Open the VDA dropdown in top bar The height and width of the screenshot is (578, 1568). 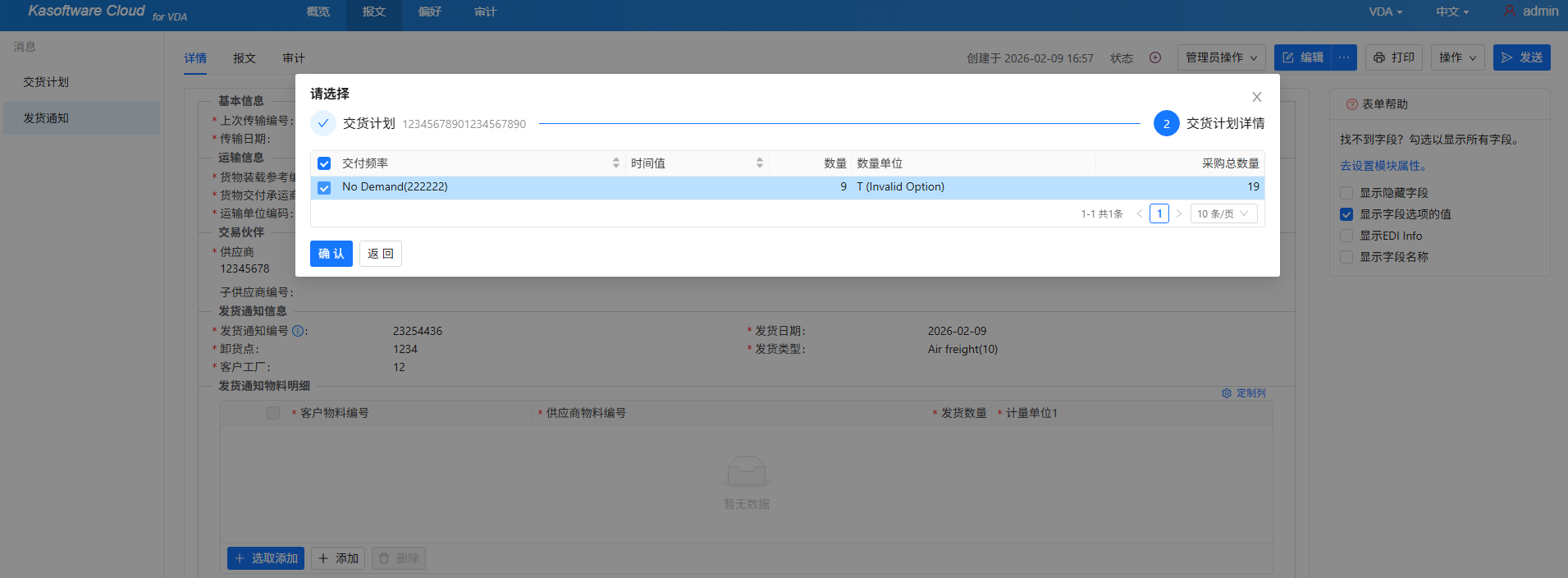click(1385, 11)
